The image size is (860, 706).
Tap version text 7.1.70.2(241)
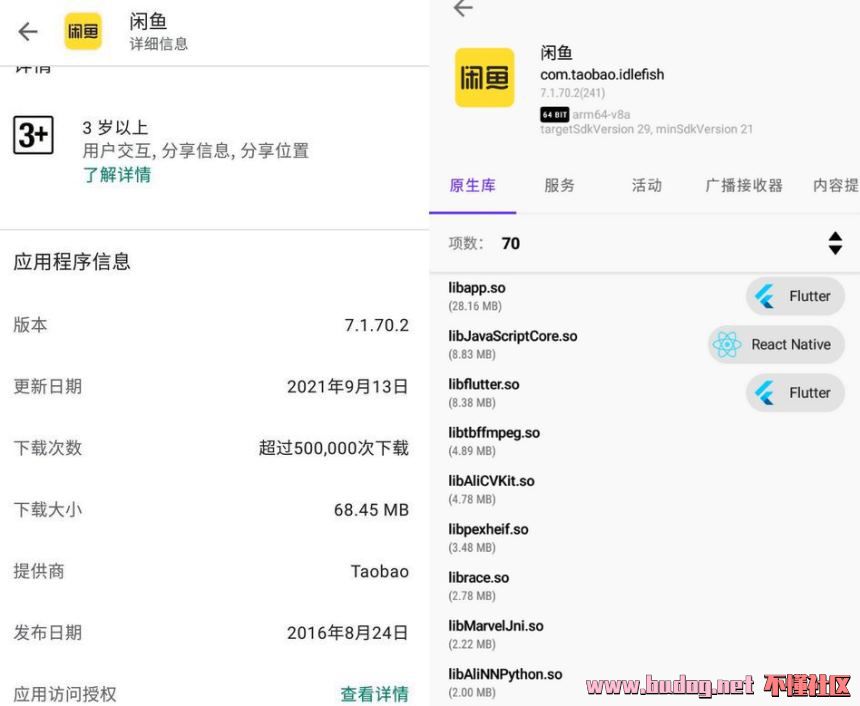click(x=573, y=93)
